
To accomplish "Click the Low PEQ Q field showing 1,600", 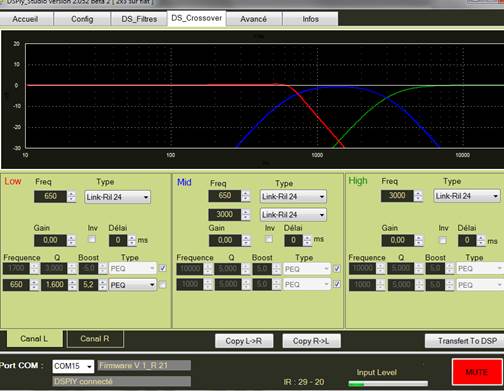I will (x=55, y=285).
